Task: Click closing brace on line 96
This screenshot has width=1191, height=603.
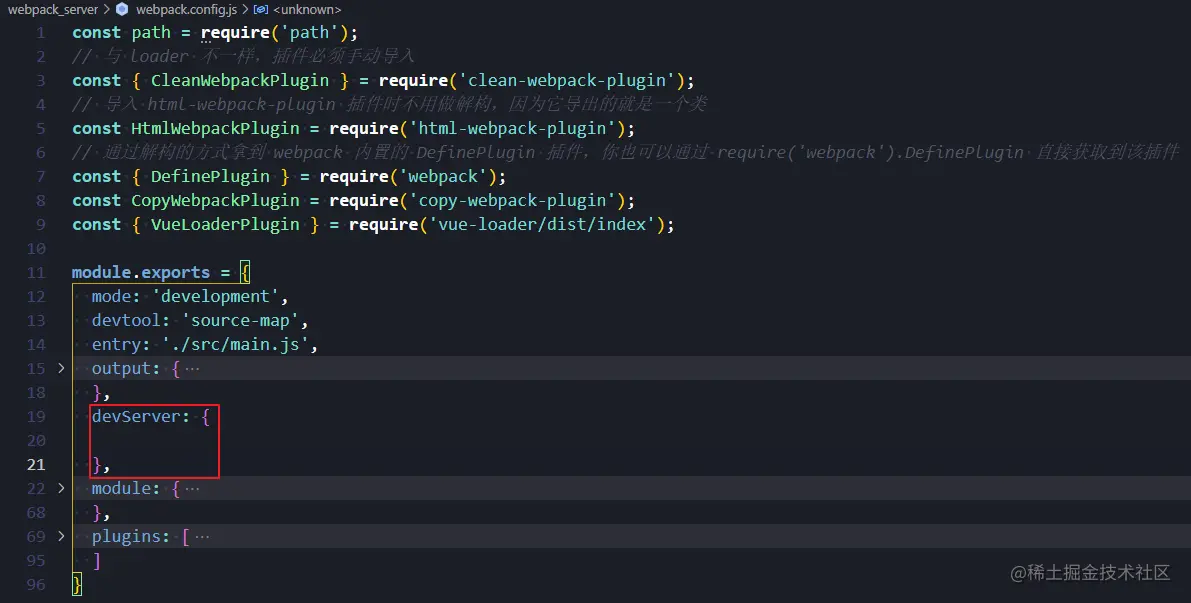Action: [77, 584]
